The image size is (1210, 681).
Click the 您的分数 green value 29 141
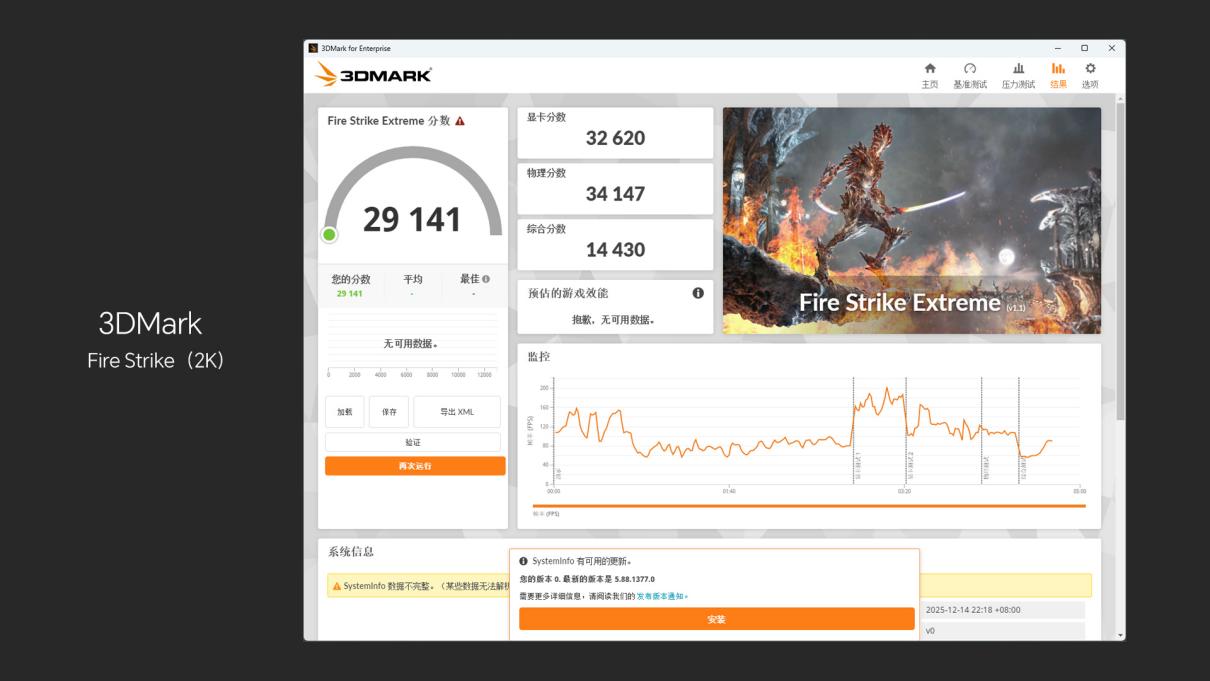pos(350,294)
